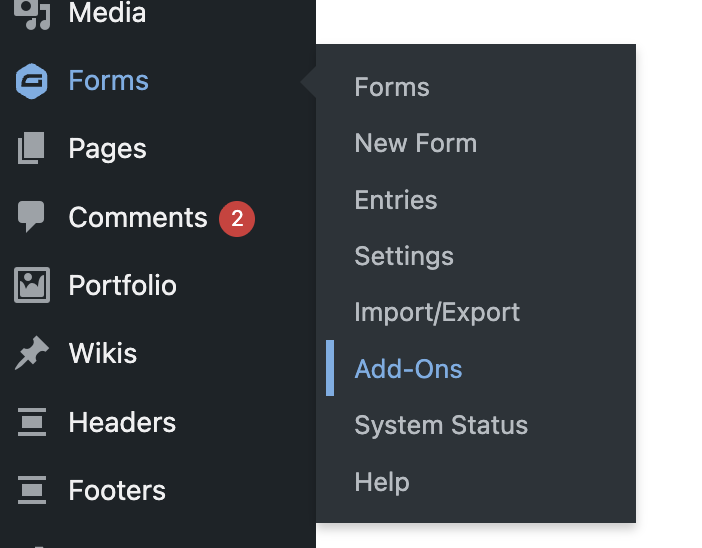
Task: Click the Media icon in the sidebar
Action: pos(32,14)
